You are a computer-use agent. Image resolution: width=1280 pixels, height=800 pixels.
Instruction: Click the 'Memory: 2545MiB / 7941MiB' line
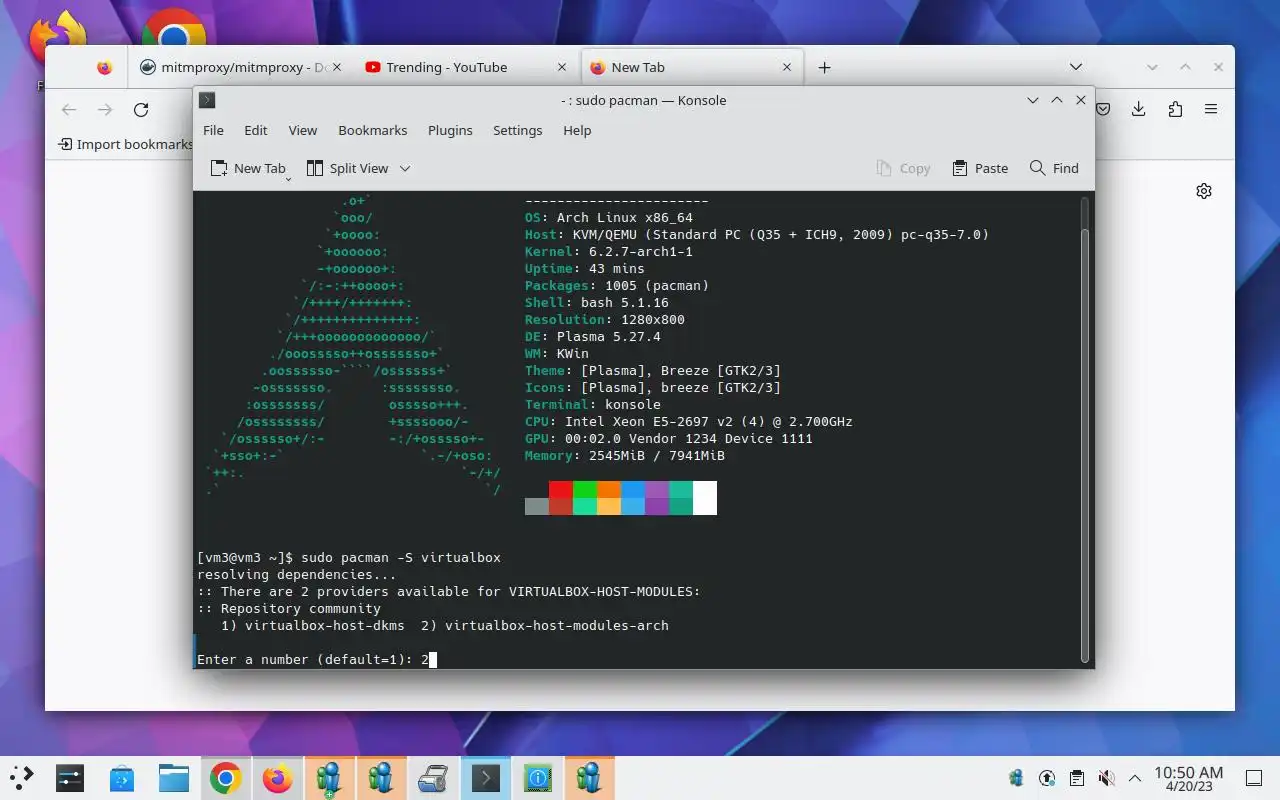[x=625, y=455]
